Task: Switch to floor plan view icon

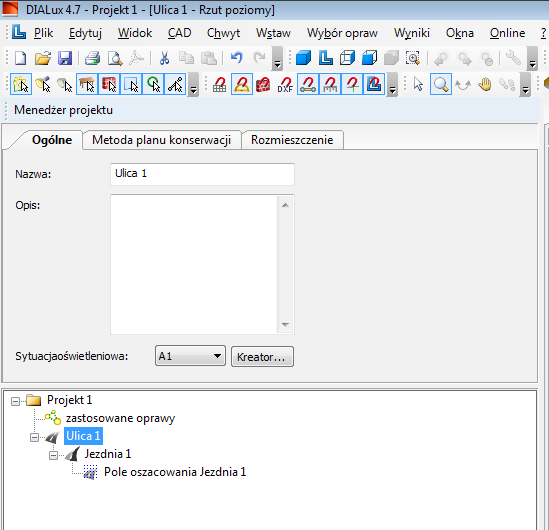Action: (x=326, y=58)
